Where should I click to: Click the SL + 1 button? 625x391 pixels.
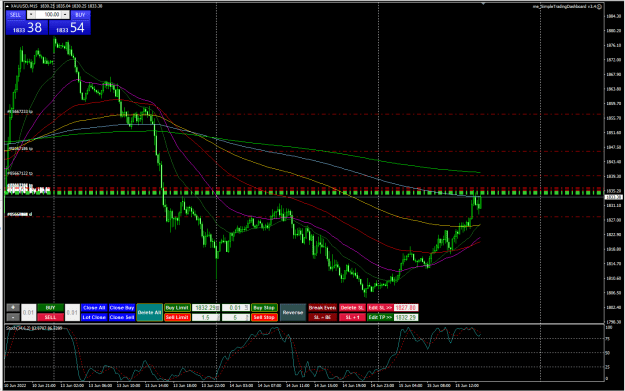352,317
